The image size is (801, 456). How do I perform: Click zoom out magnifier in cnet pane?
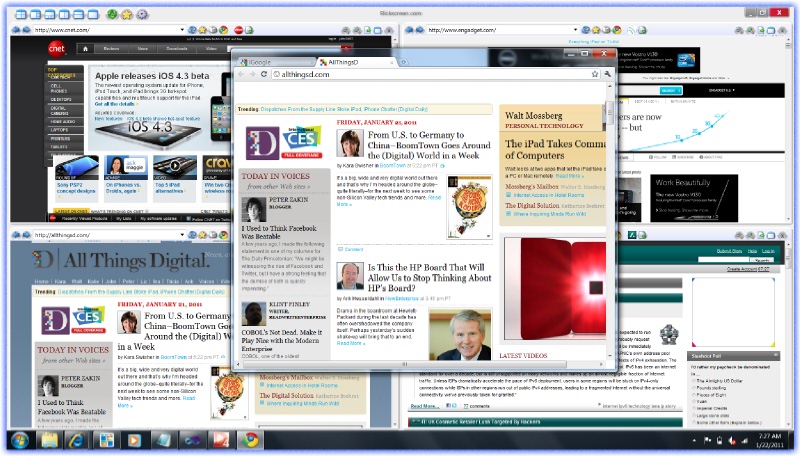coord(346,31)
